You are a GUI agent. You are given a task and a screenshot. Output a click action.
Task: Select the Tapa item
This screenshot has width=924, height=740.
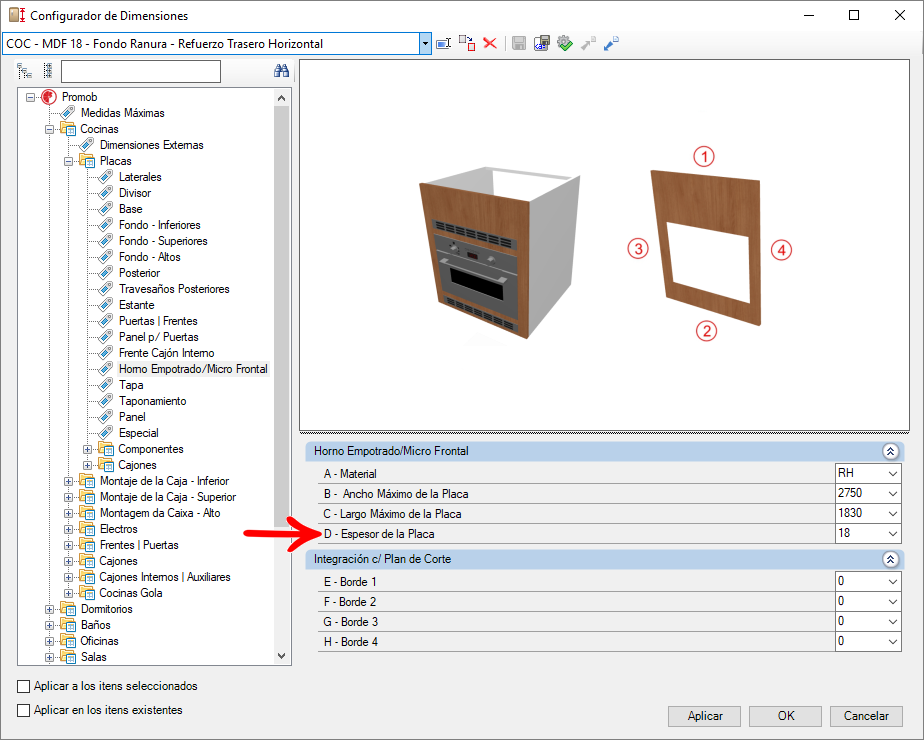[x=131, y=385]
